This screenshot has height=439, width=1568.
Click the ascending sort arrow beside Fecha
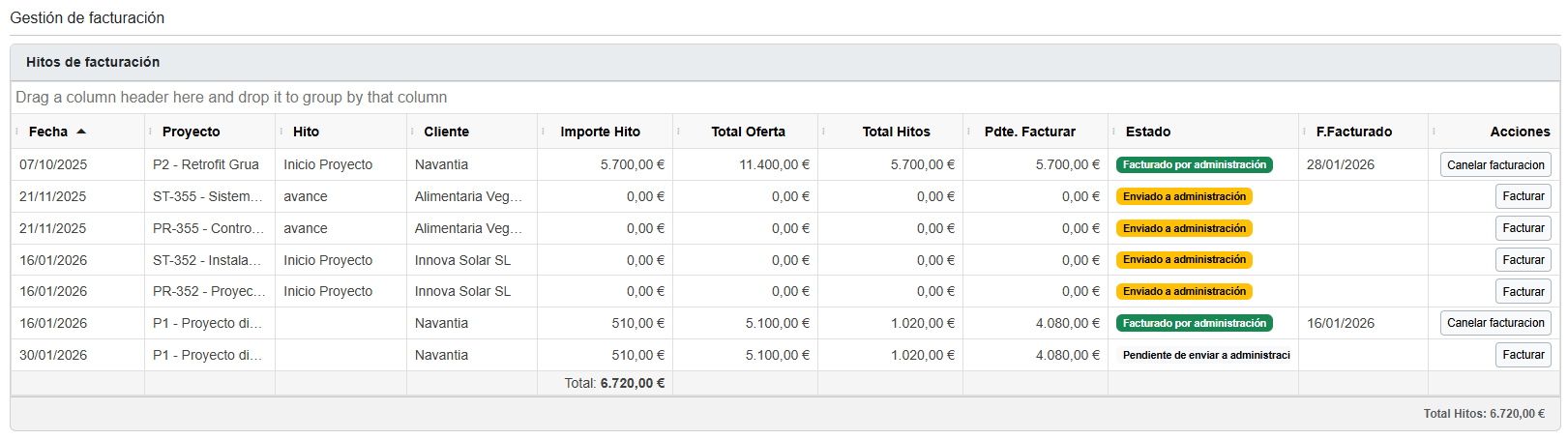tap(81, 132)
